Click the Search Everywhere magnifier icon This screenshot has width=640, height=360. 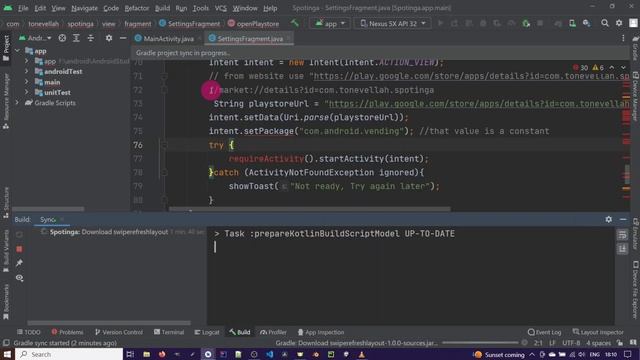(x=604, y=23)
